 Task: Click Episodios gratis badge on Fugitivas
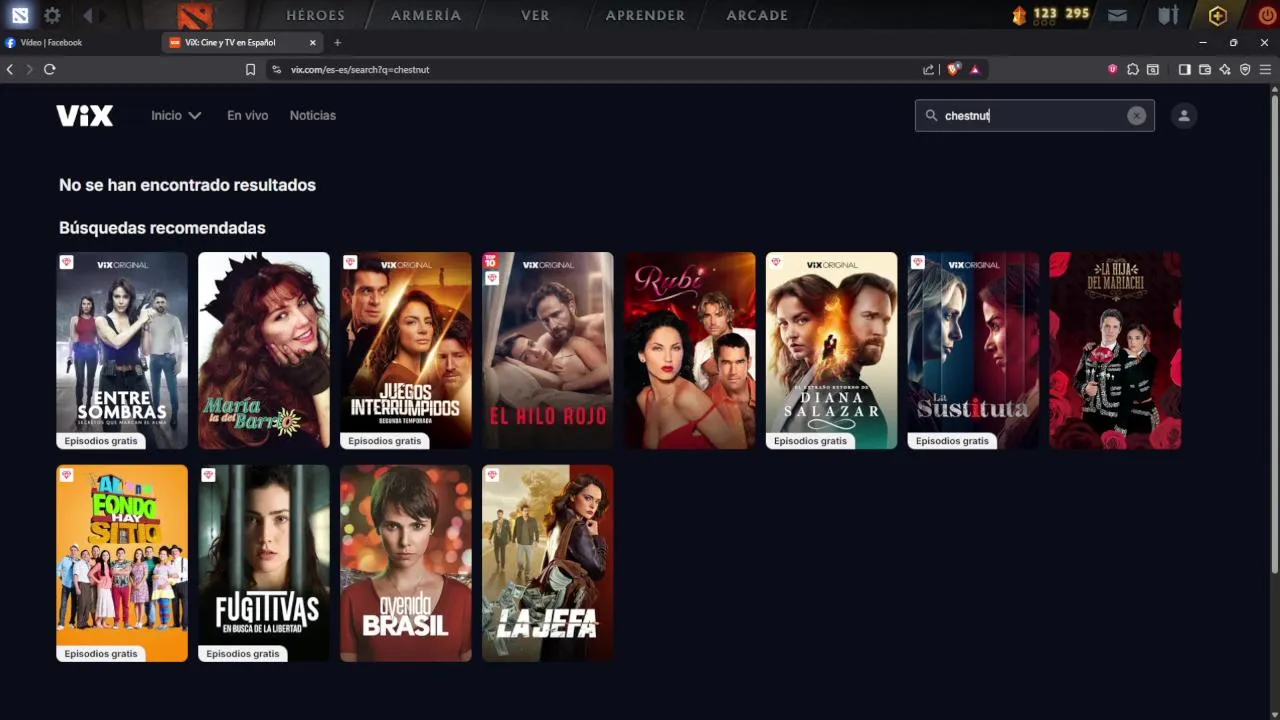point(243,654)
